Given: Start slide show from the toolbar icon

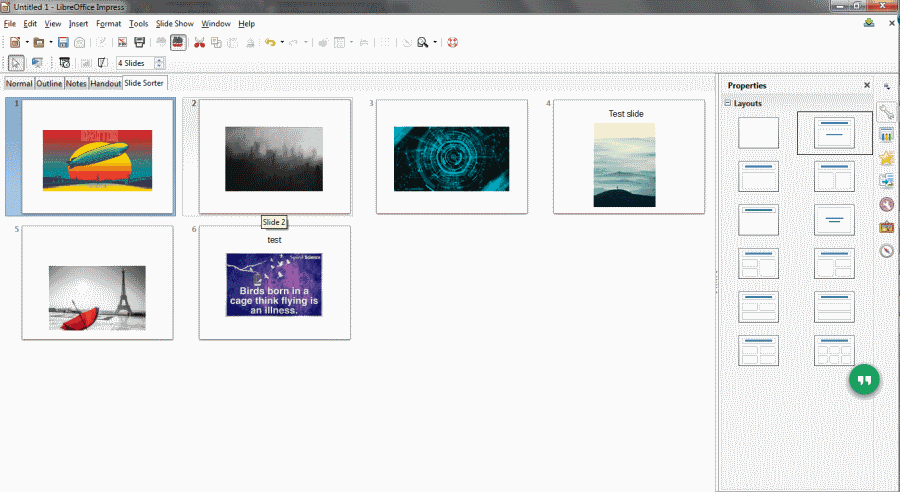Looking at the screenshot, I should [37, 63].
